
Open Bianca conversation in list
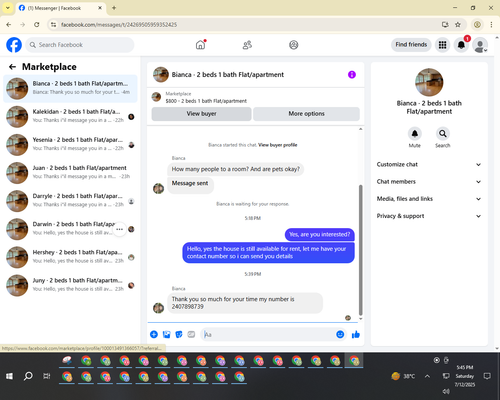[x=70, y=88]
